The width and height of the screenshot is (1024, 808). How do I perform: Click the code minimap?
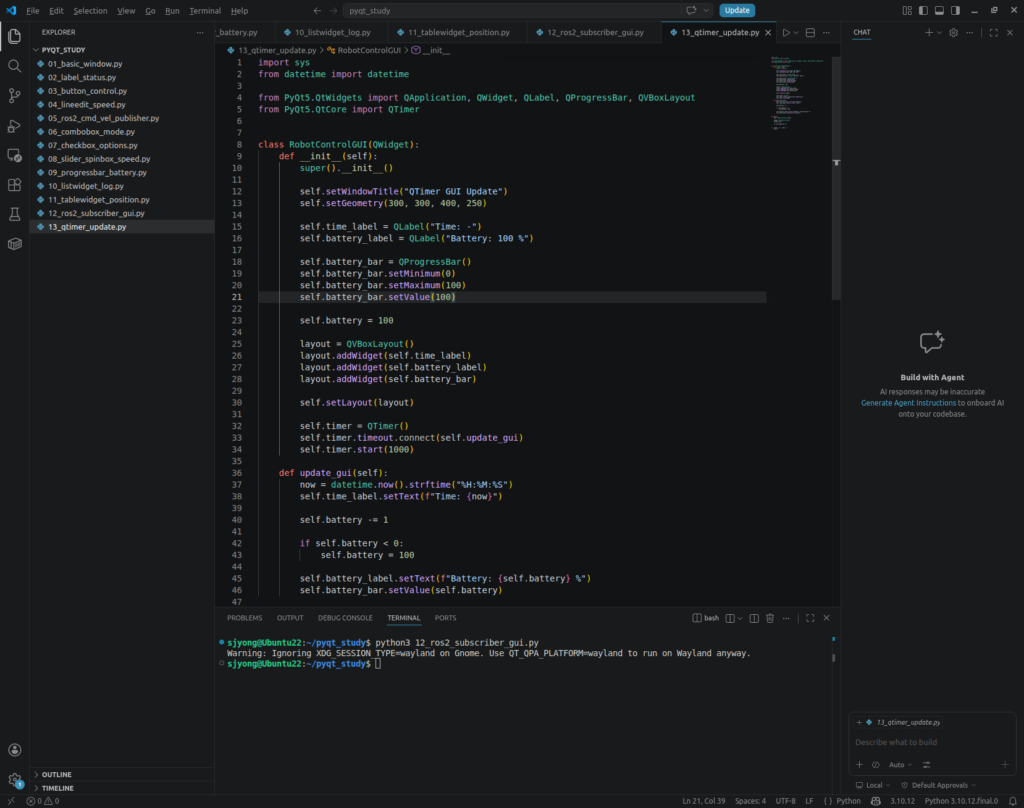[799, 93]
